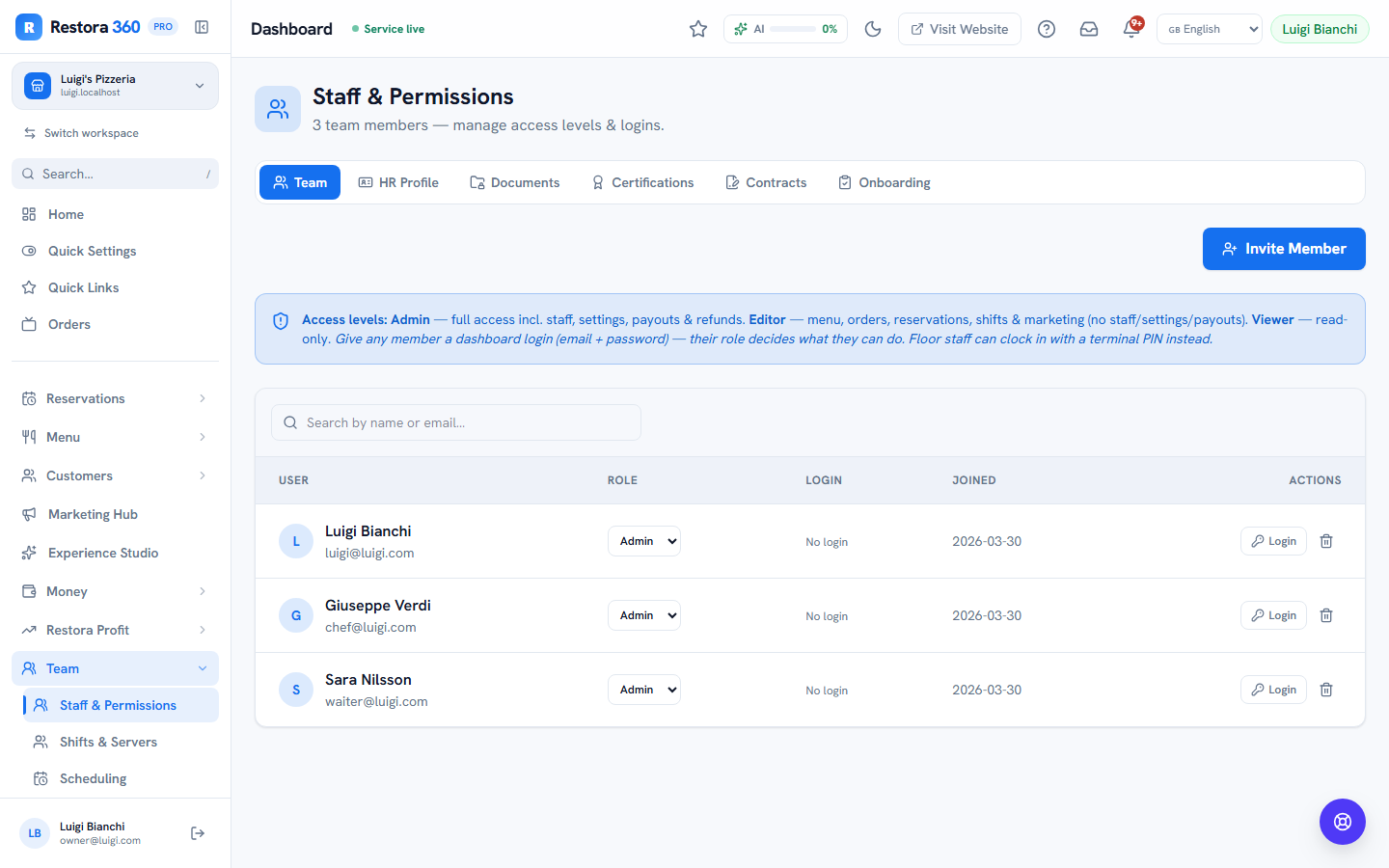Click the Invite Member button

click(x=1284, y=249)
